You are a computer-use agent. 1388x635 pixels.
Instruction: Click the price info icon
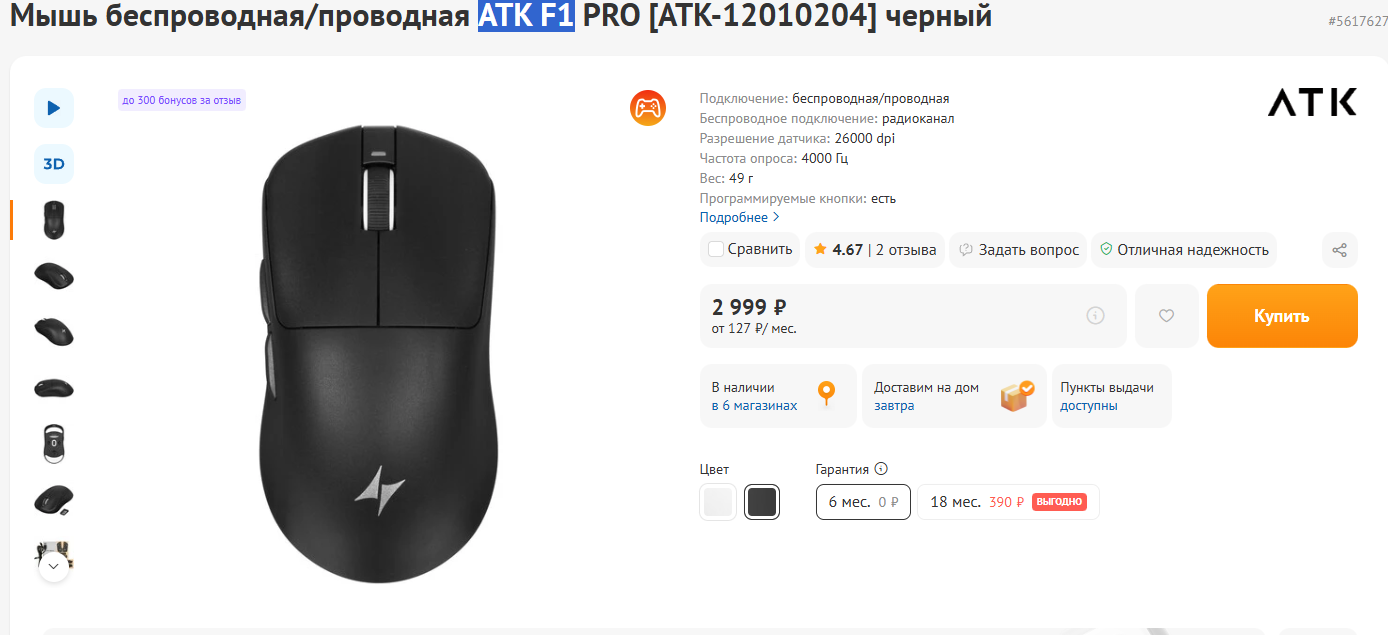tap(1095, 316)
